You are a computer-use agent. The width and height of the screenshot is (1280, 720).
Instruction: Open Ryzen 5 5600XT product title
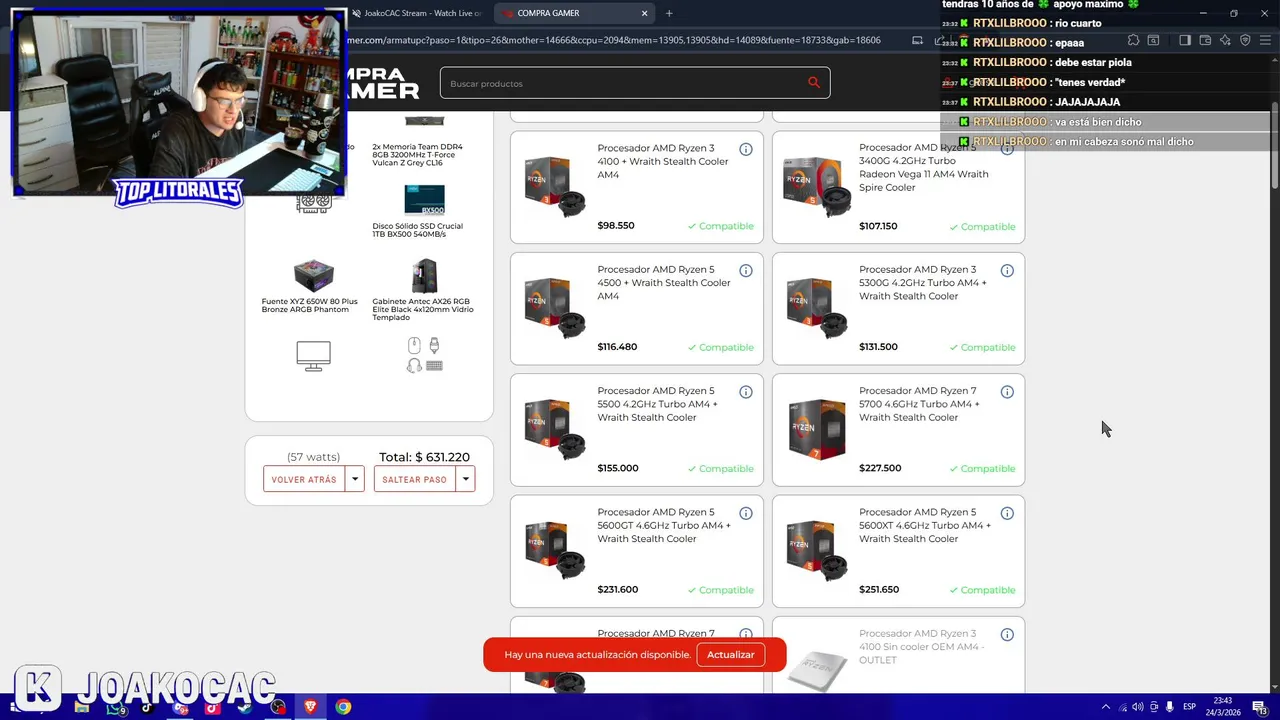925,525
